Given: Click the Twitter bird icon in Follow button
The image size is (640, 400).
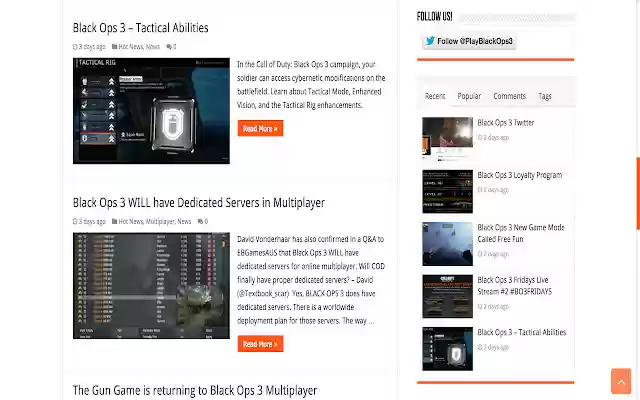Looking at the screenshot, I should coord(430,41).
